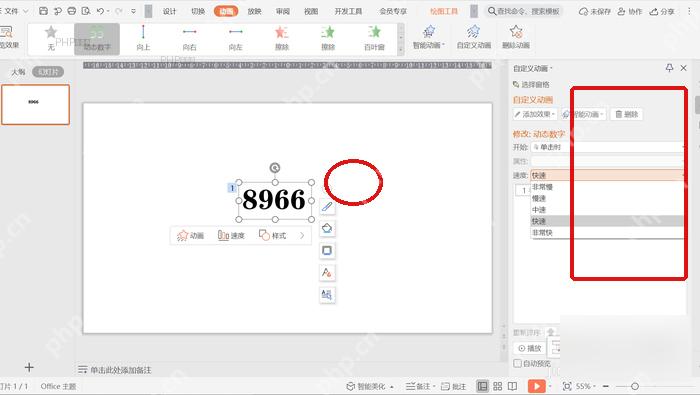Switch to the 审阅 ribbon tab
This screenshot has width=700, height=395.
(283, 12)
